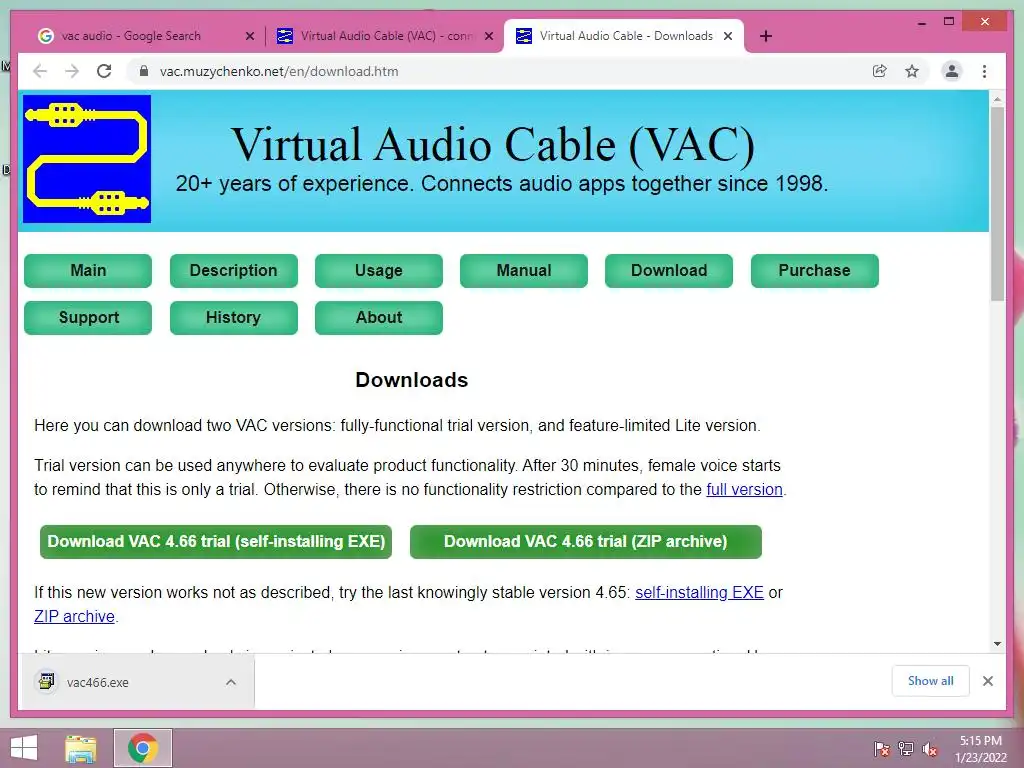
Task: Open the About page
Action: pyautogui.click(x=379, y=317)
